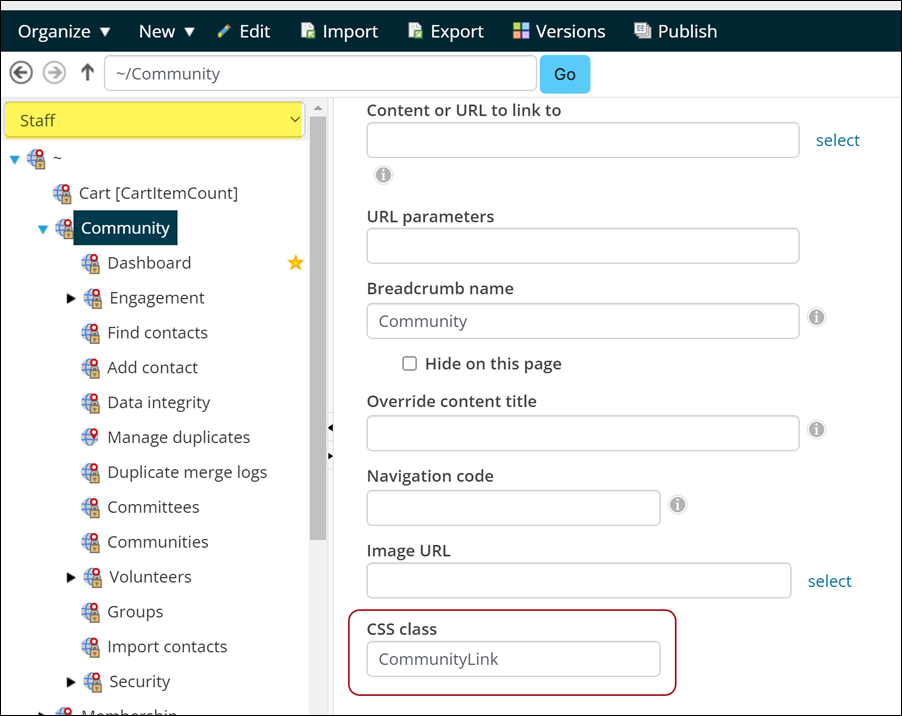
Task: Select Duplicate merge logs in the tree
Action: coord(188,472)
